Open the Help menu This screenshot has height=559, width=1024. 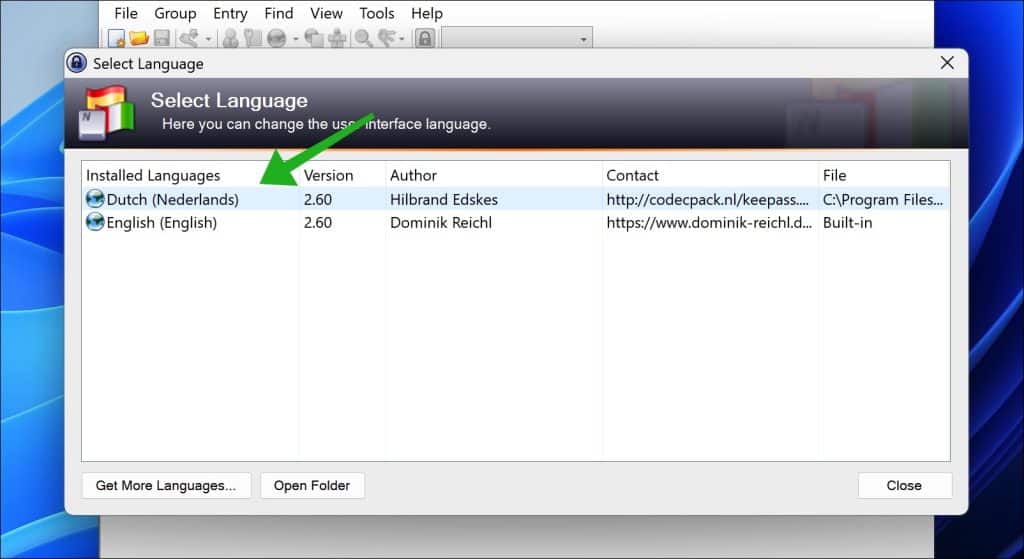pos(427,13)
